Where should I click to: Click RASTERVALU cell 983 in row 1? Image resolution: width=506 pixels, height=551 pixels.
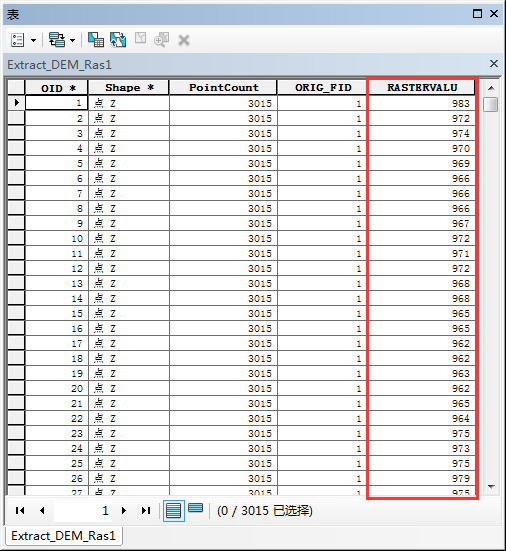[x=422, y=103]
